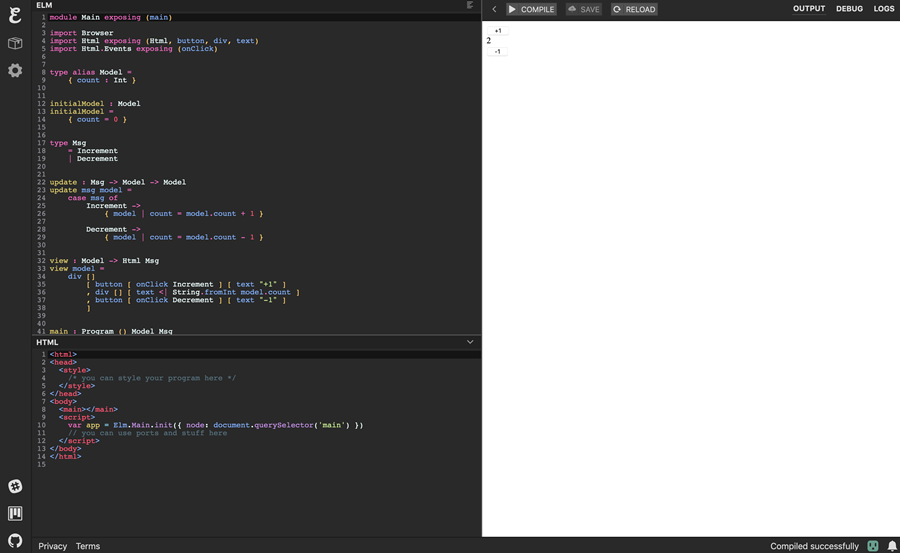Click the 'model.count - 1' code line
This screenshot has height=553, width=900.
[x=184, y=237]
